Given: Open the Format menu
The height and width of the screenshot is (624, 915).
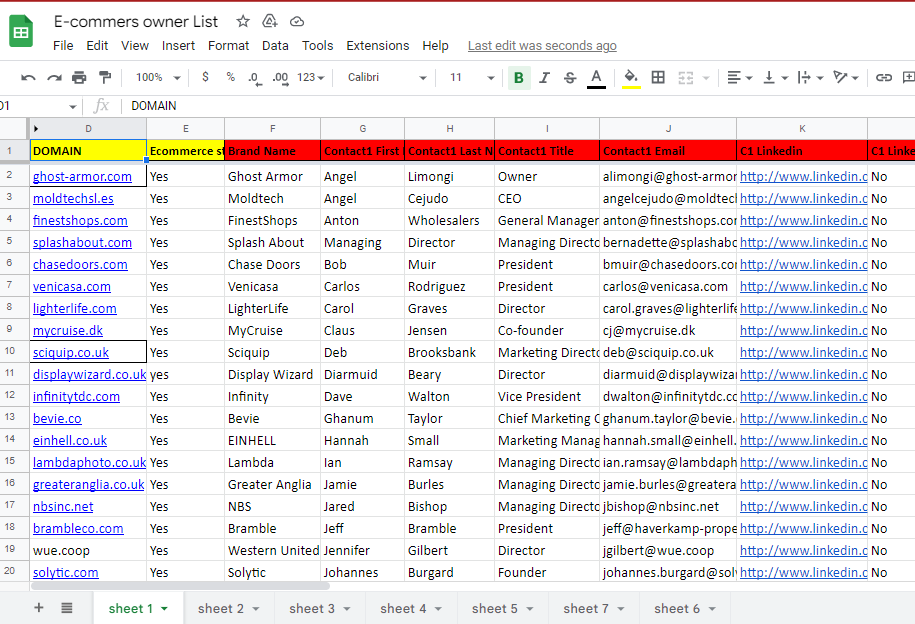Looking at the screenshot, I should [228, 46].
